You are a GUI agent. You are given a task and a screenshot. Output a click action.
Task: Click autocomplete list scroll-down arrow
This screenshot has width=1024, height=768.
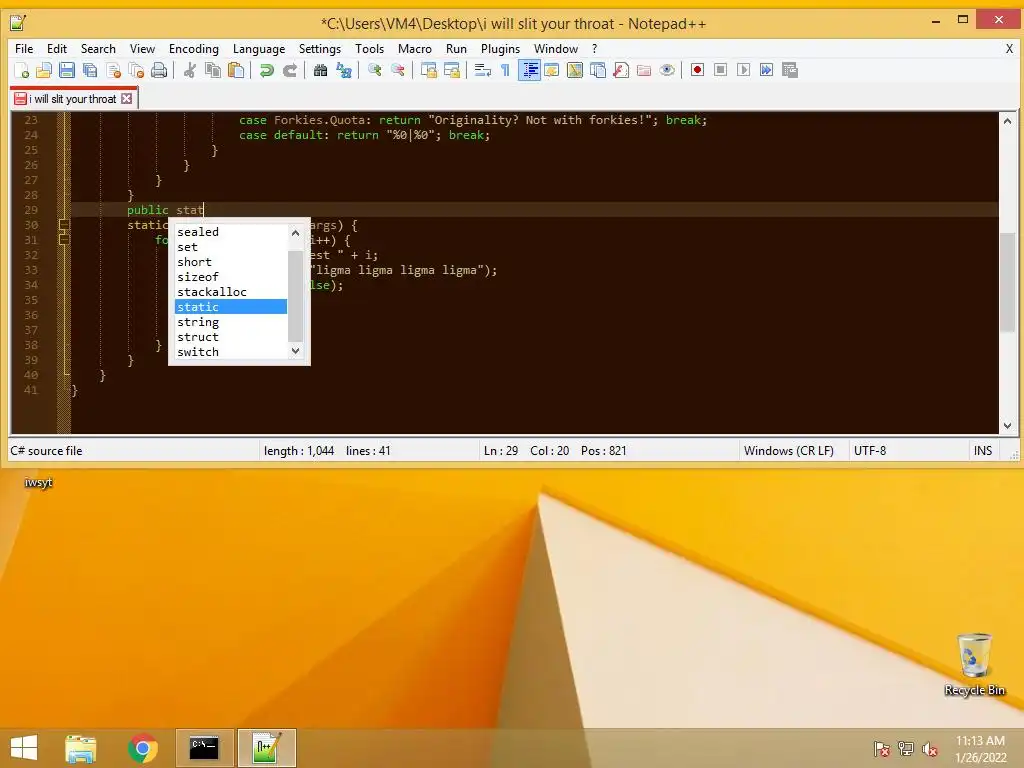(x=295, y=351)
